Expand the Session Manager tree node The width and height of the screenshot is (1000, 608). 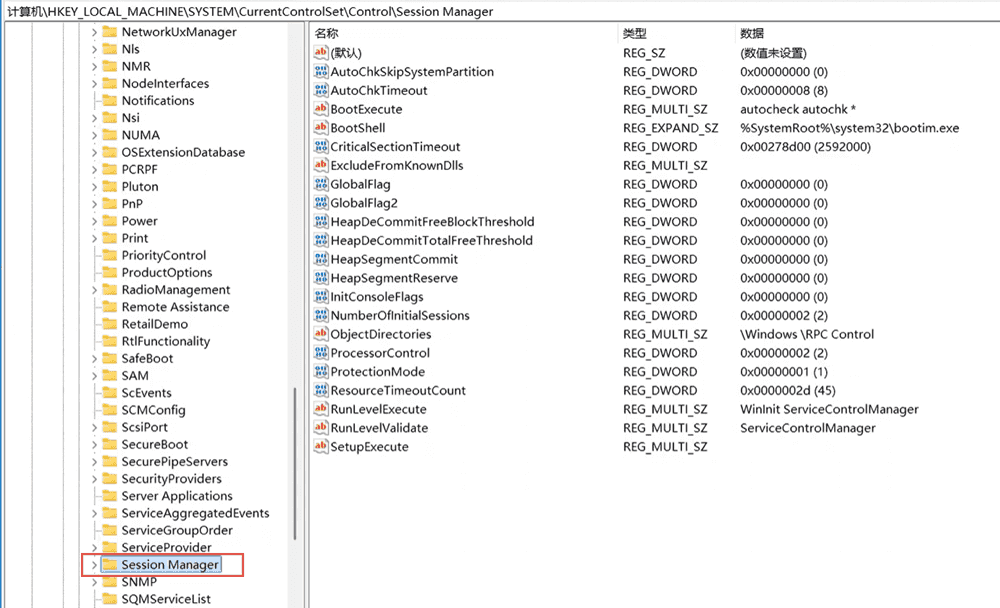point(94,565)
